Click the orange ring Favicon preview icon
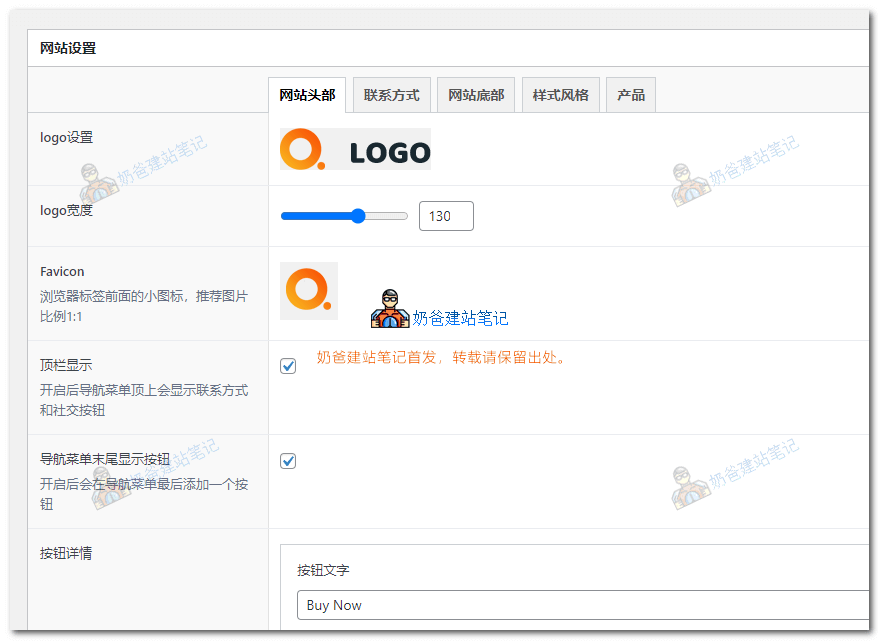 [308, 290]
